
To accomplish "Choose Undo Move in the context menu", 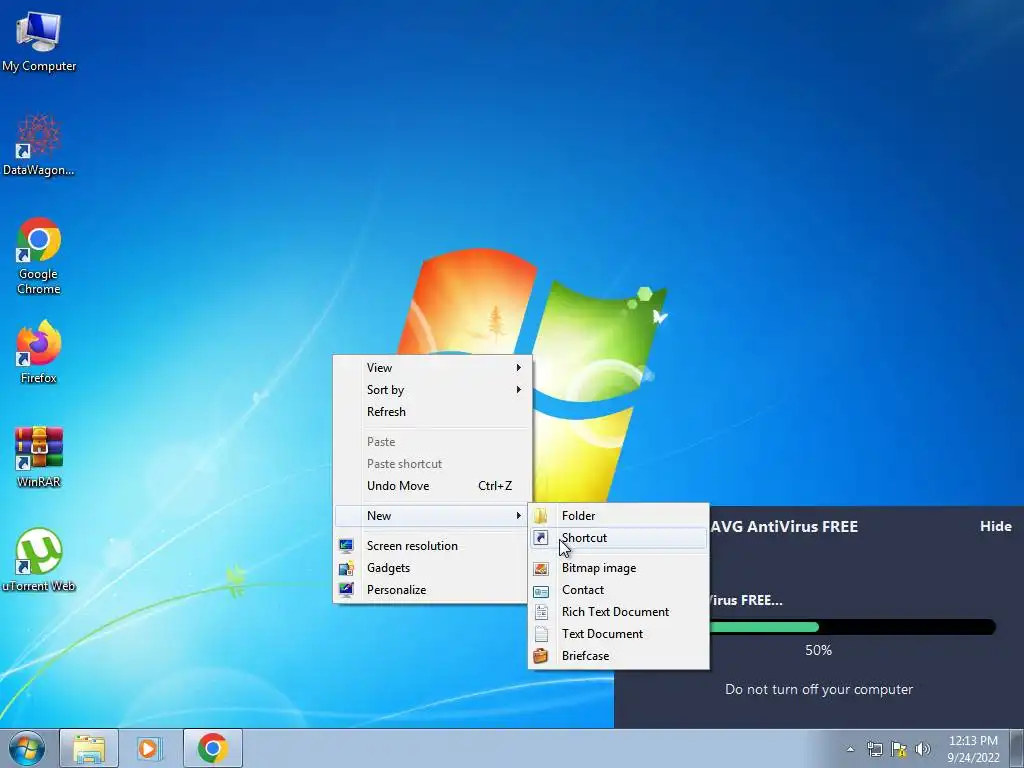I will coord(432,486).
